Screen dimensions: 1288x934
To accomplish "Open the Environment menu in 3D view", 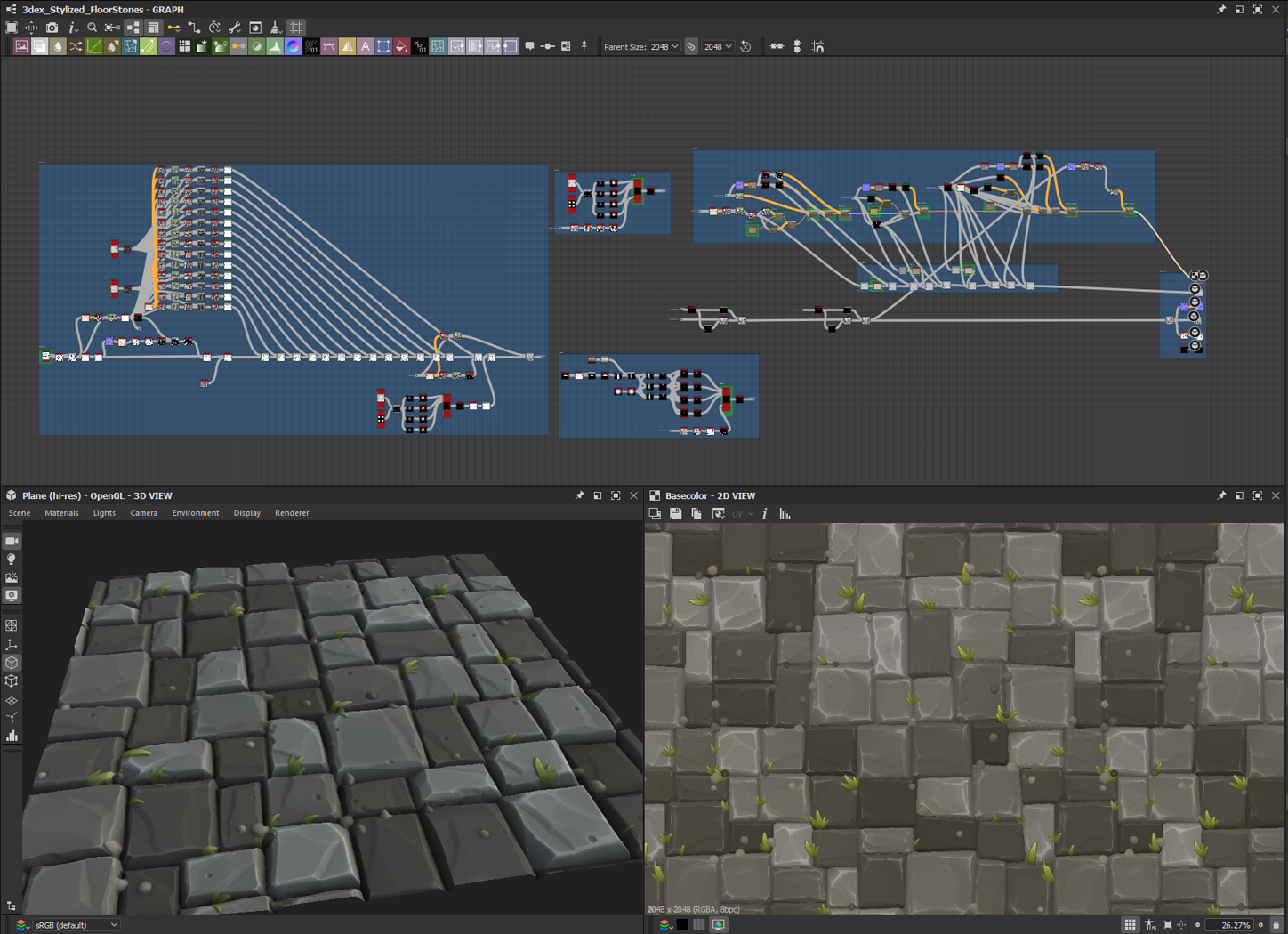I will [195, 513].
